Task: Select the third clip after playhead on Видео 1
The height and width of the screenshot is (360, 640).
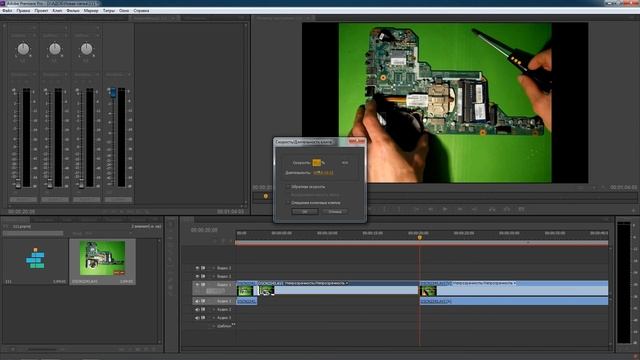Action: (x=514, y=288)
